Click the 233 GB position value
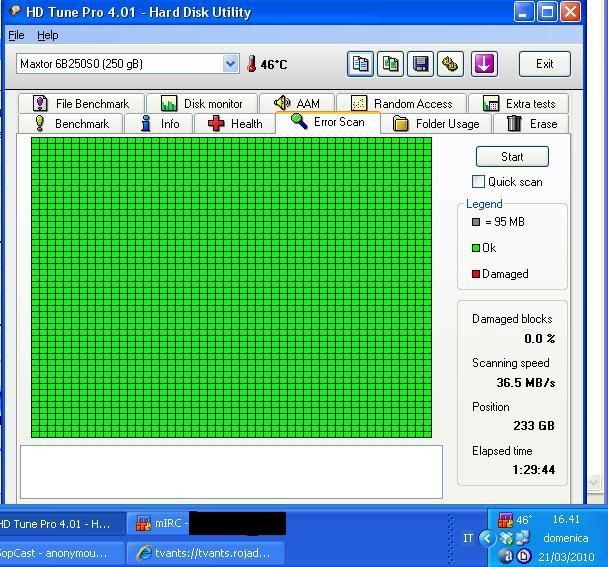The width and height of the screenshot is (608, 567). [534, 425]
